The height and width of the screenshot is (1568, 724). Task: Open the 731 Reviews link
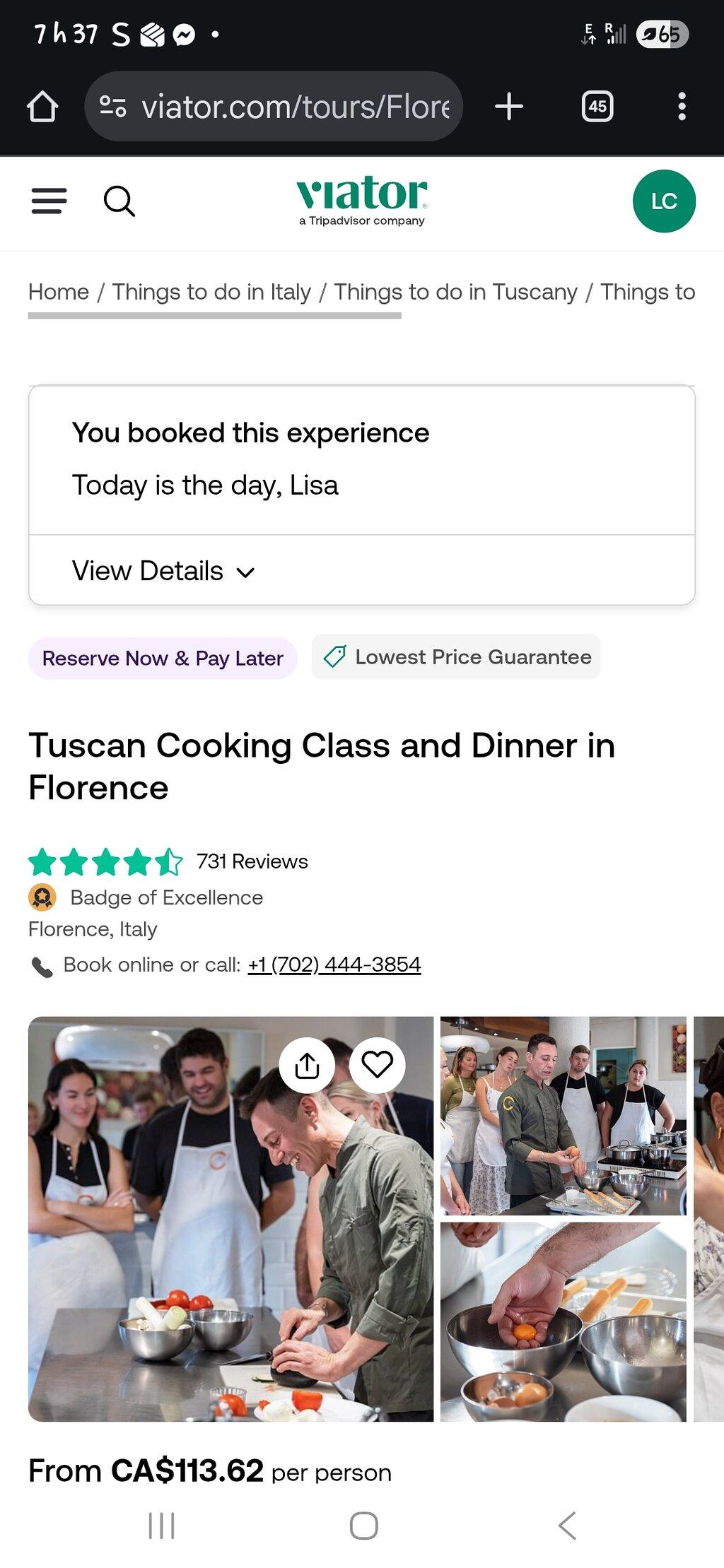tap(252, 861)
